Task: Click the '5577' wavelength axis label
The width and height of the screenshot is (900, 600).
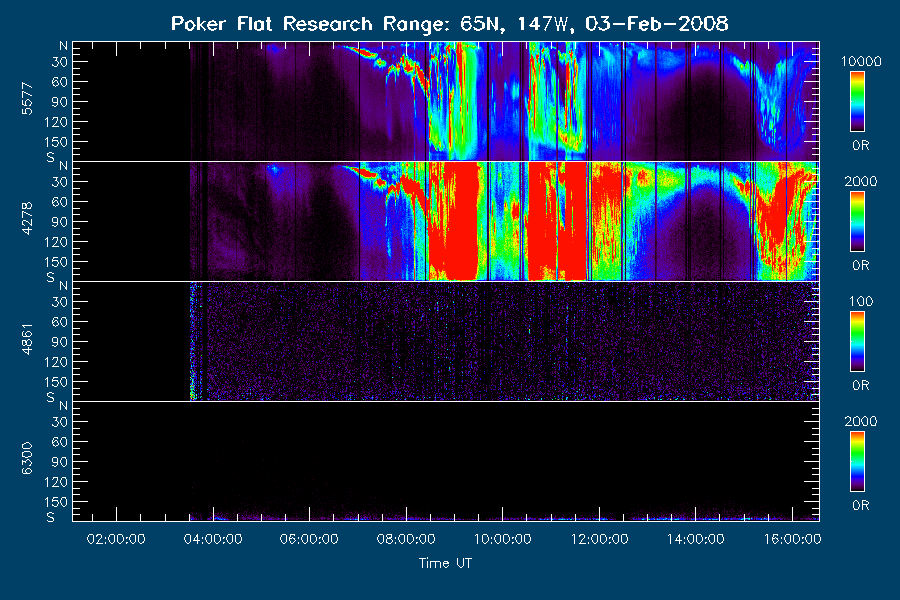Action: coord(27,99)
